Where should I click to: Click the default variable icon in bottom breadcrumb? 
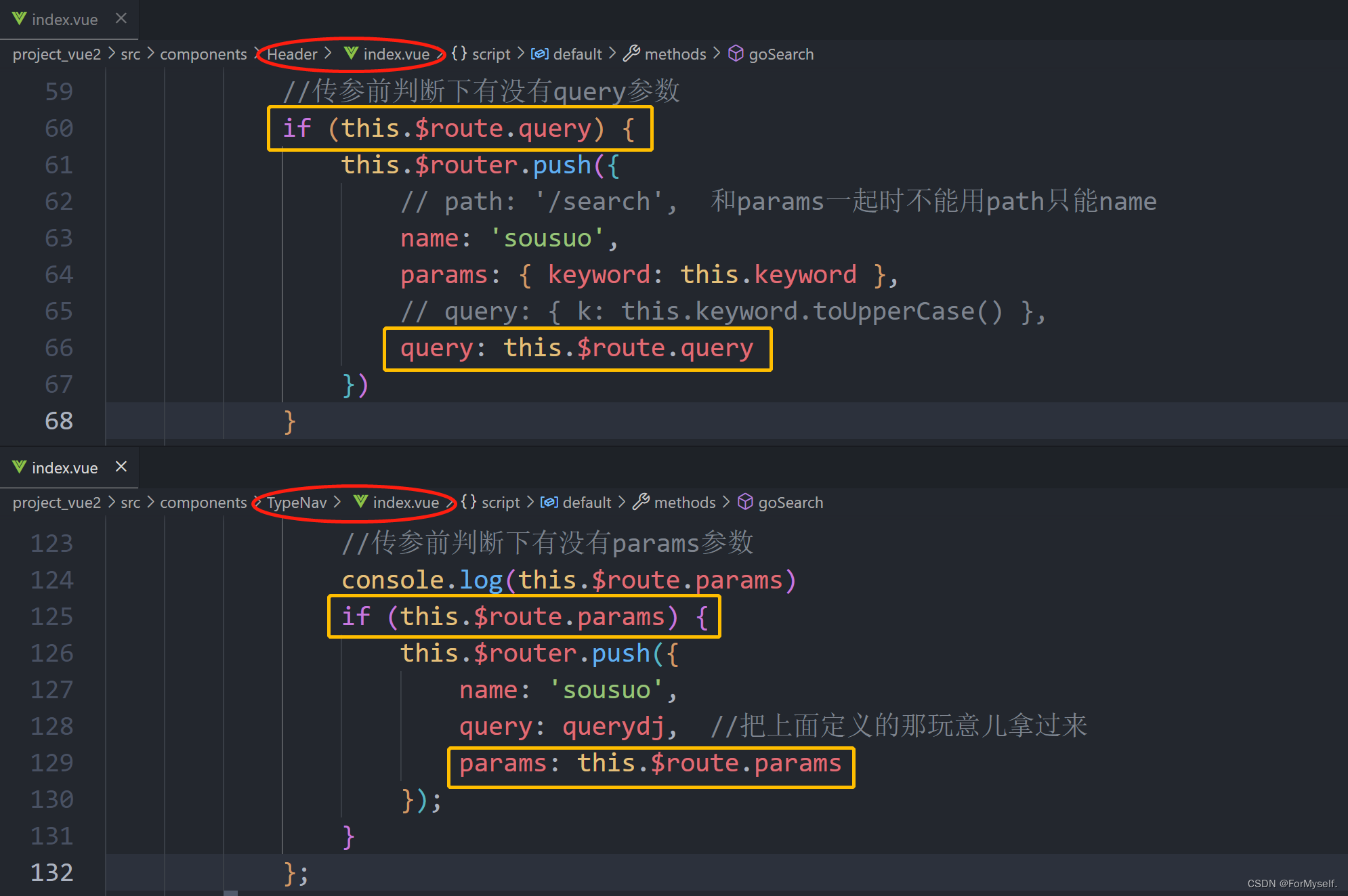point(549,503)
